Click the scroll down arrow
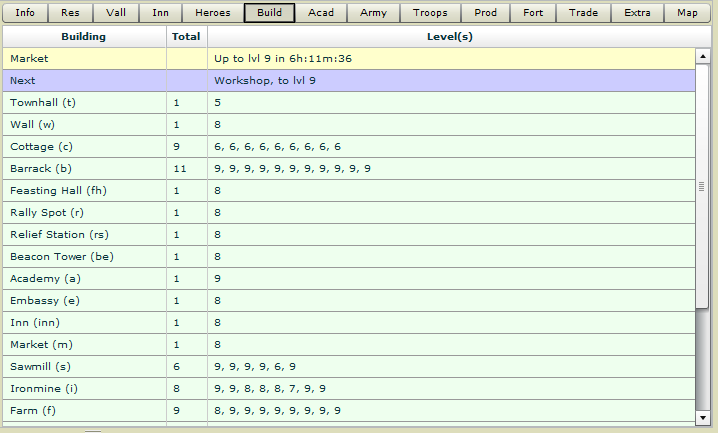 click(703, 417)
